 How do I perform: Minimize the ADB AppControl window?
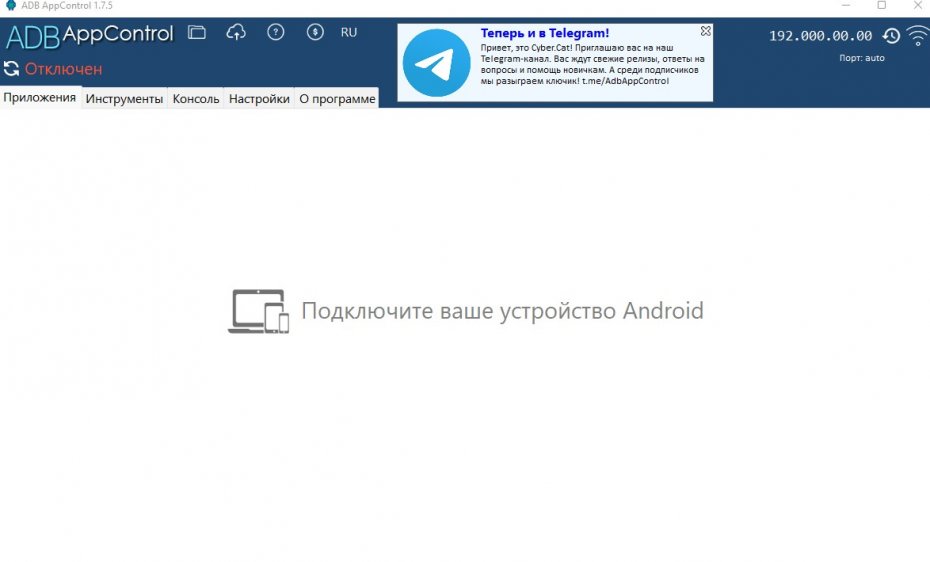(x=846, y=5)
